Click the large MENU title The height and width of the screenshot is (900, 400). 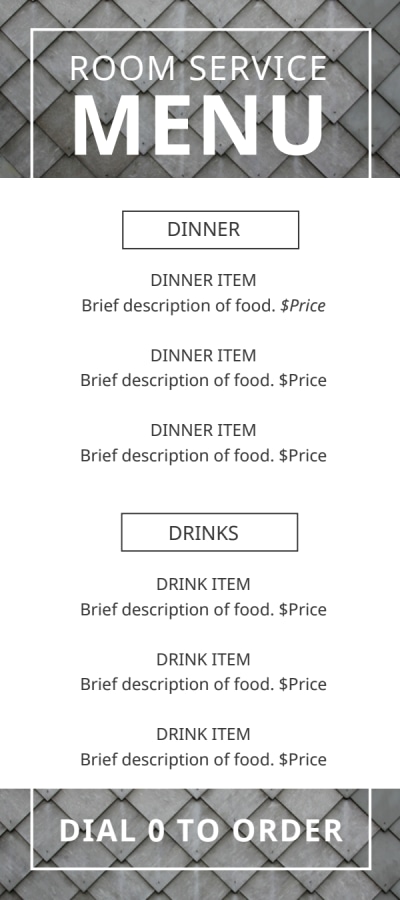pos(198,126)
